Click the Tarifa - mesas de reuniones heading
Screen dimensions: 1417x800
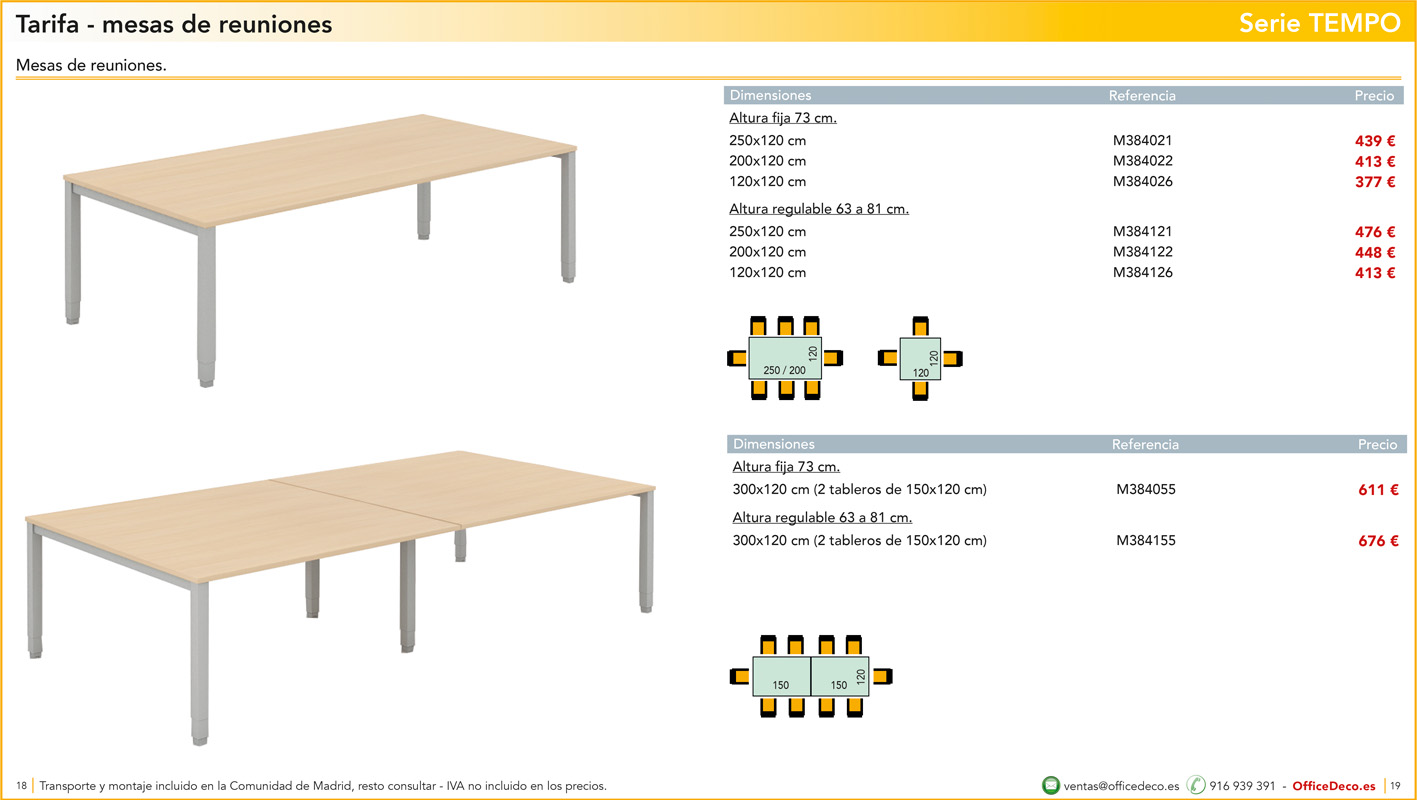pyautogui.click(x=174, y=24)
